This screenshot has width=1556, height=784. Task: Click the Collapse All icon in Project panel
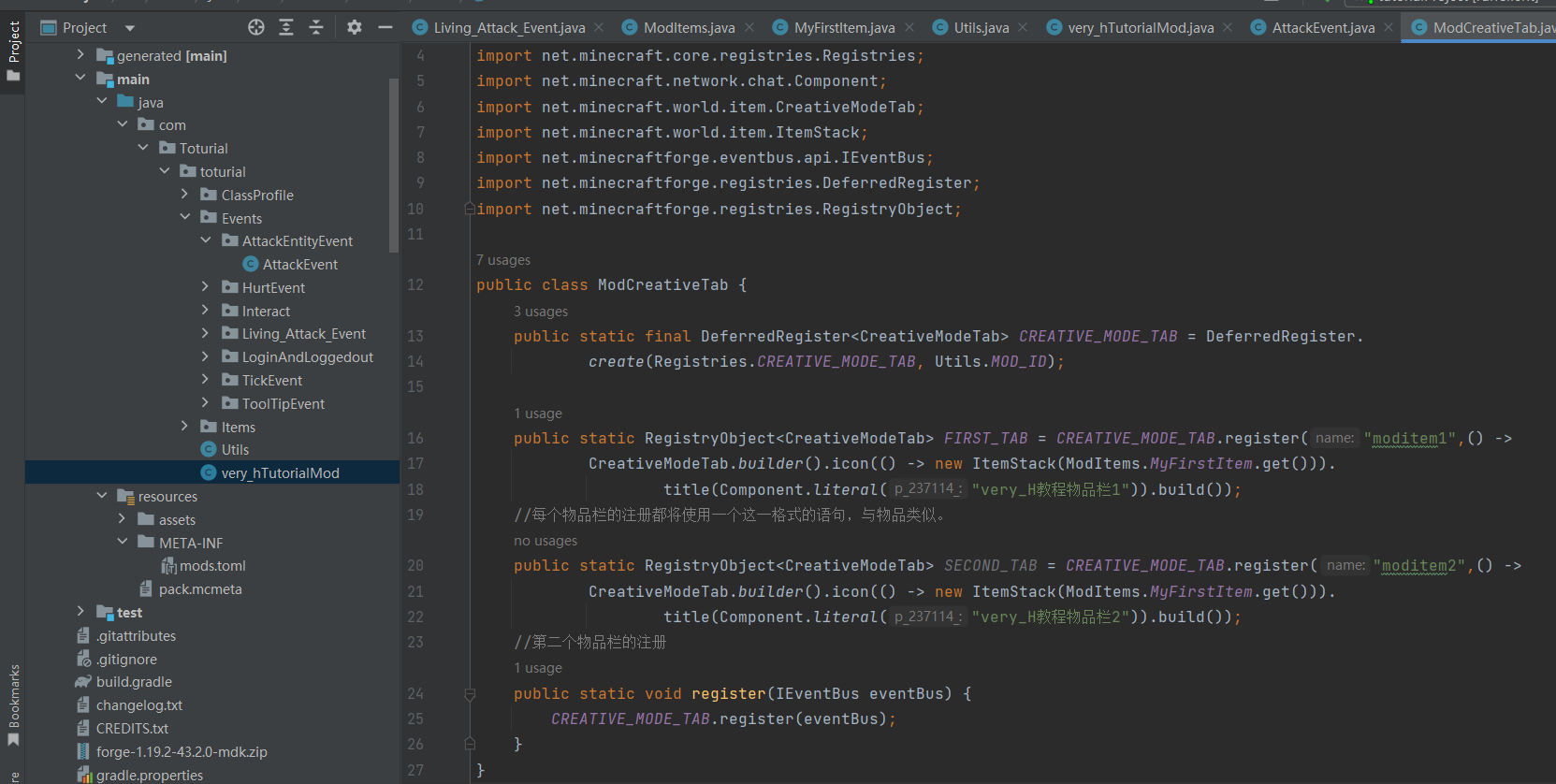pyautogui.click(x=316, y=28)
